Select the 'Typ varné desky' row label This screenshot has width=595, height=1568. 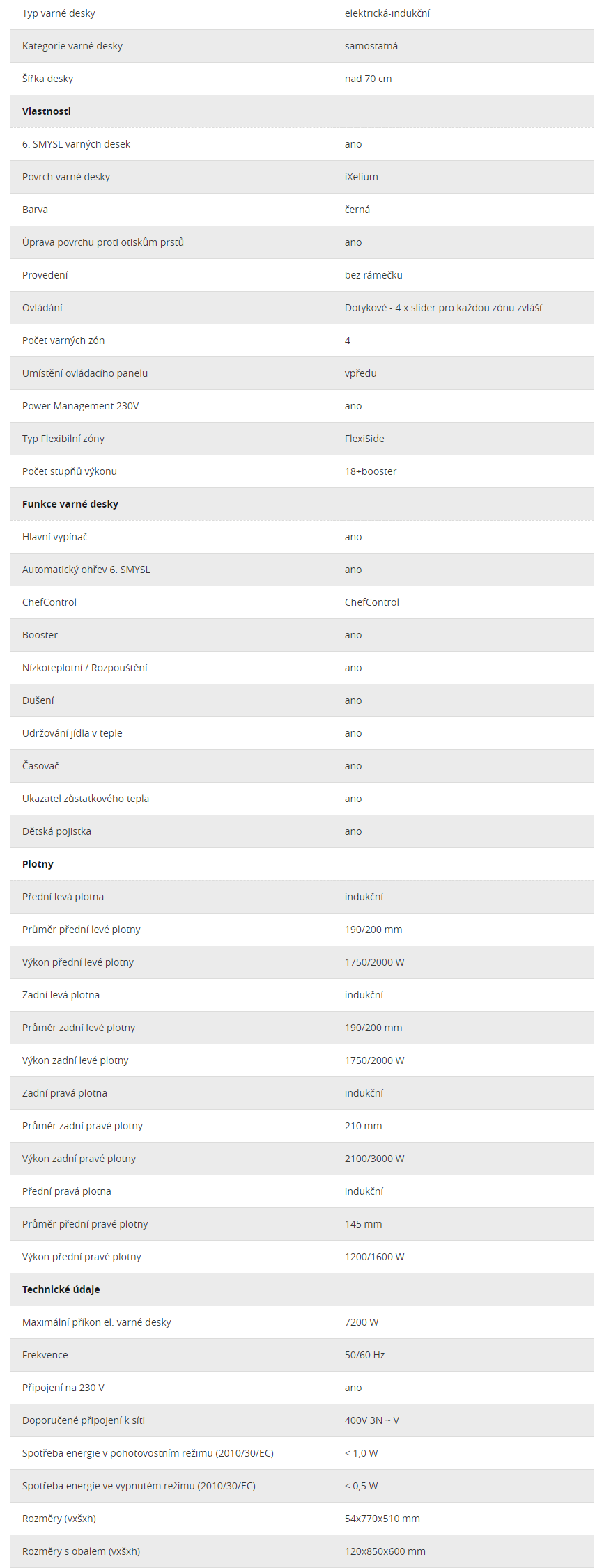tap(59, 13)
